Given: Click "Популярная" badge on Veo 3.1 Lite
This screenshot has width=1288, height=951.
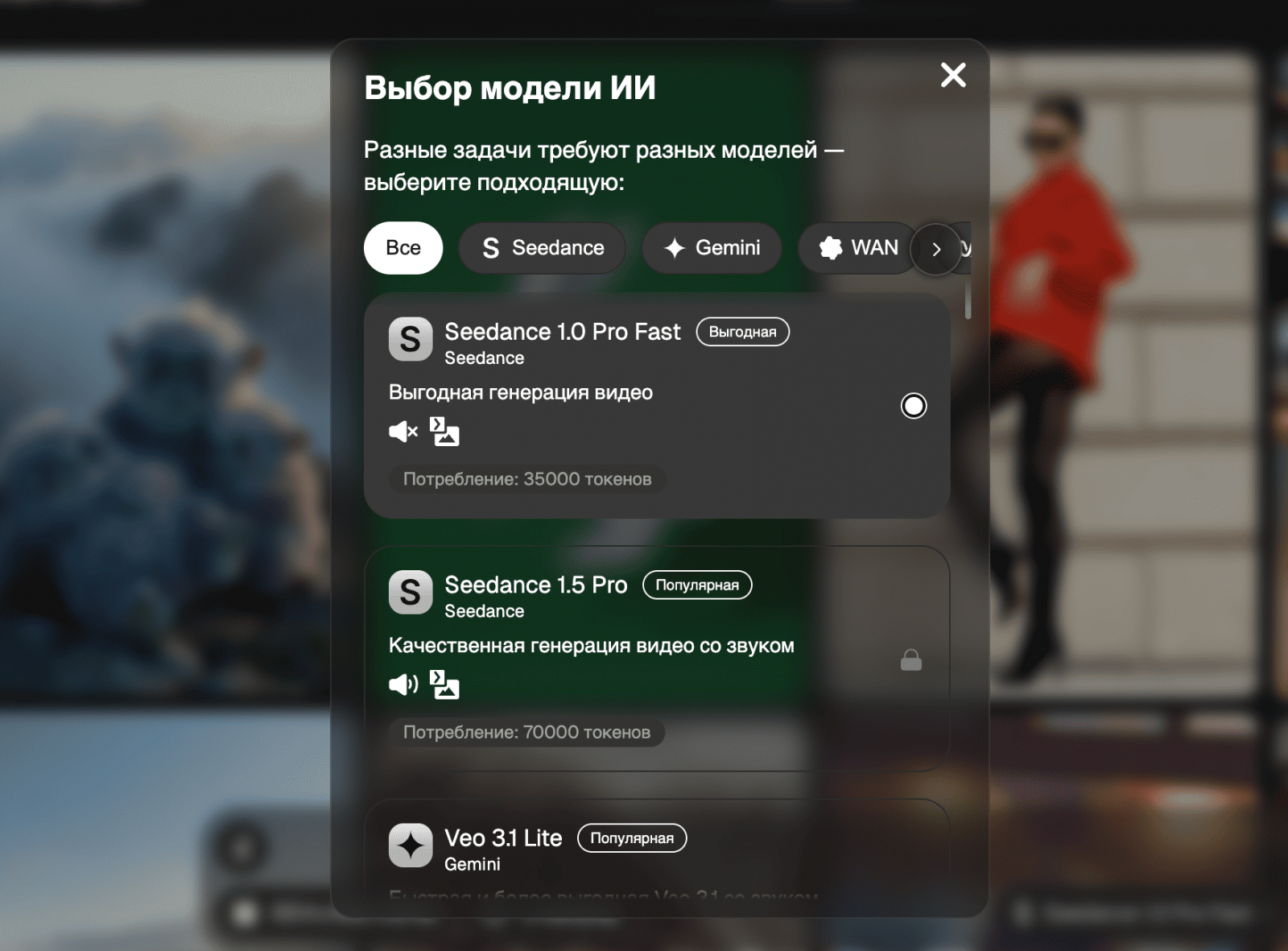Looking at the screenshot, I should (x=632, y=838).
